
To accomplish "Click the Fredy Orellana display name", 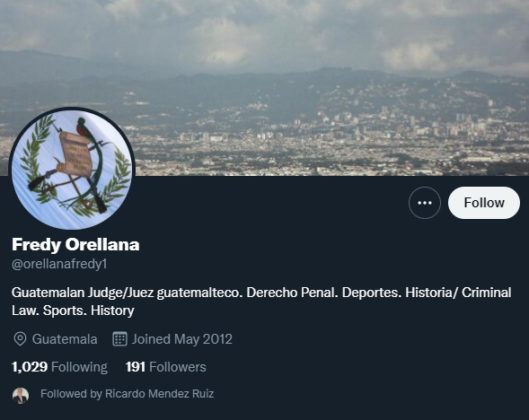I will coord(75,245).
